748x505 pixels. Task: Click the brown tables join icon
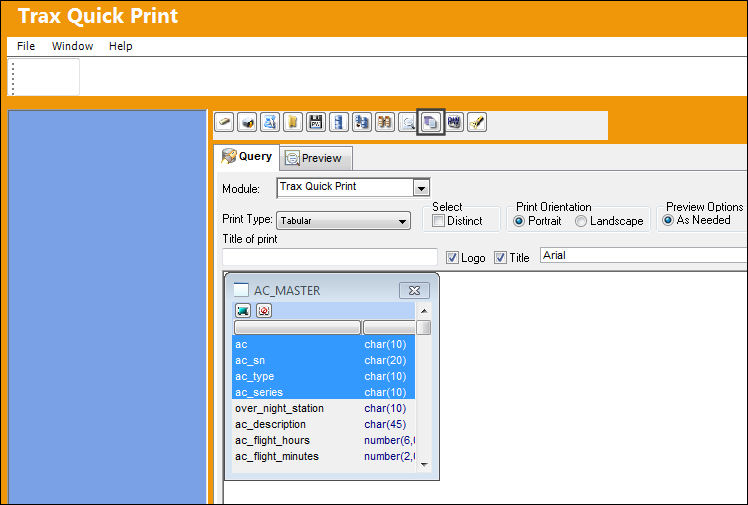(384, 122)
